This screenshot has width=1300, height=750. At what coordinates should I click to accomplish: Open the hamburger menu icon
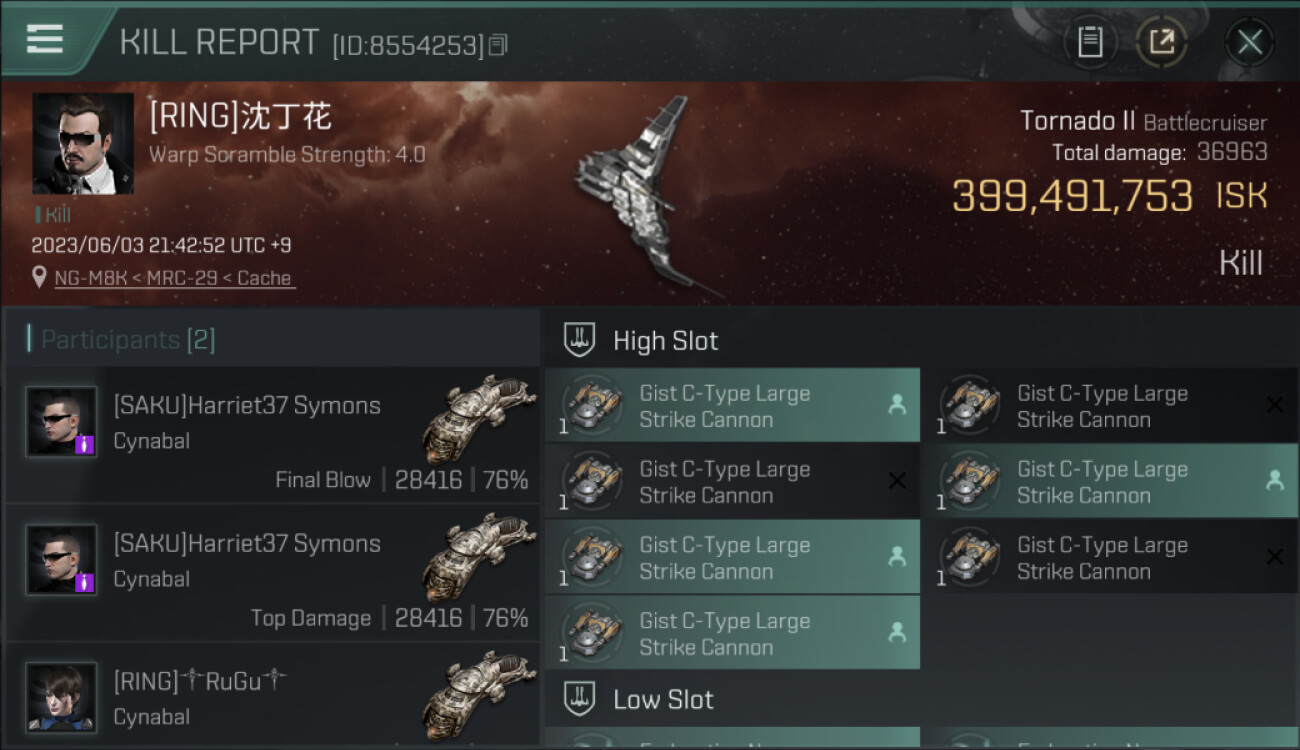tap(45, 39)
